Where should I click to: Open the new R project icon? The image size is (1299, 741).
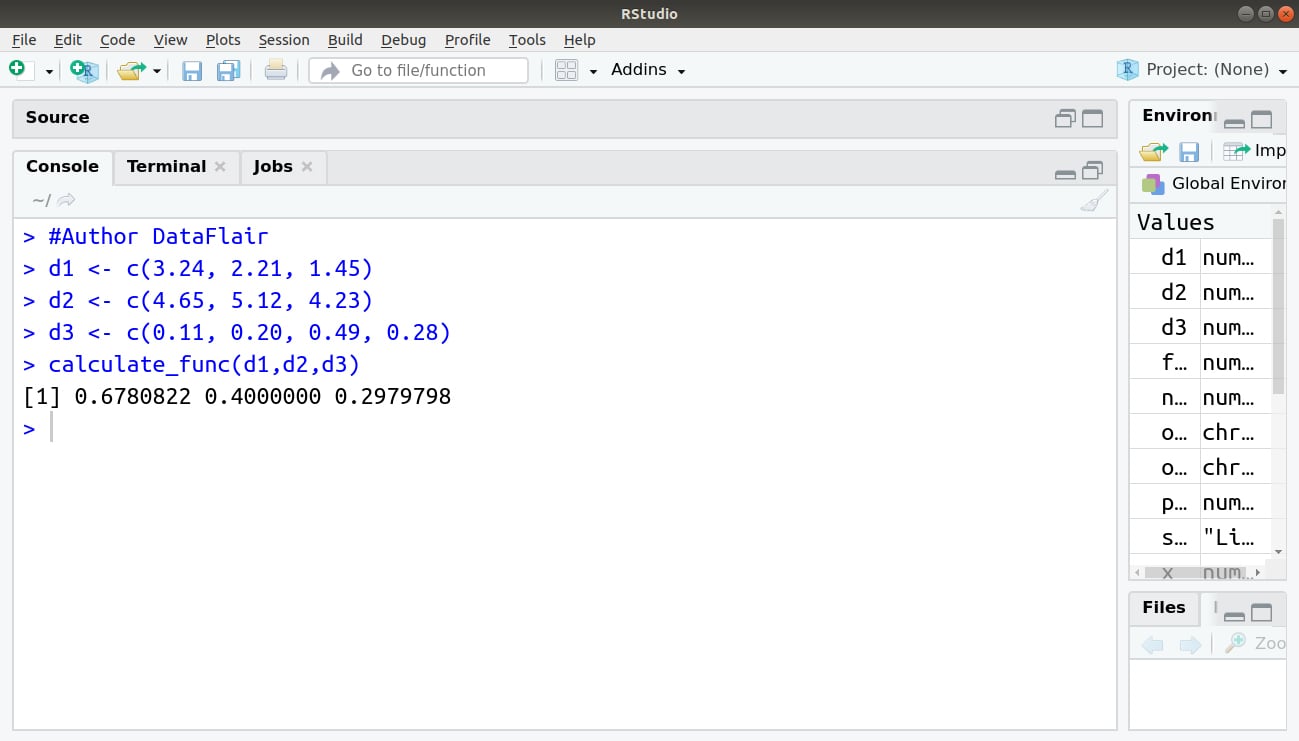(83, 70)
